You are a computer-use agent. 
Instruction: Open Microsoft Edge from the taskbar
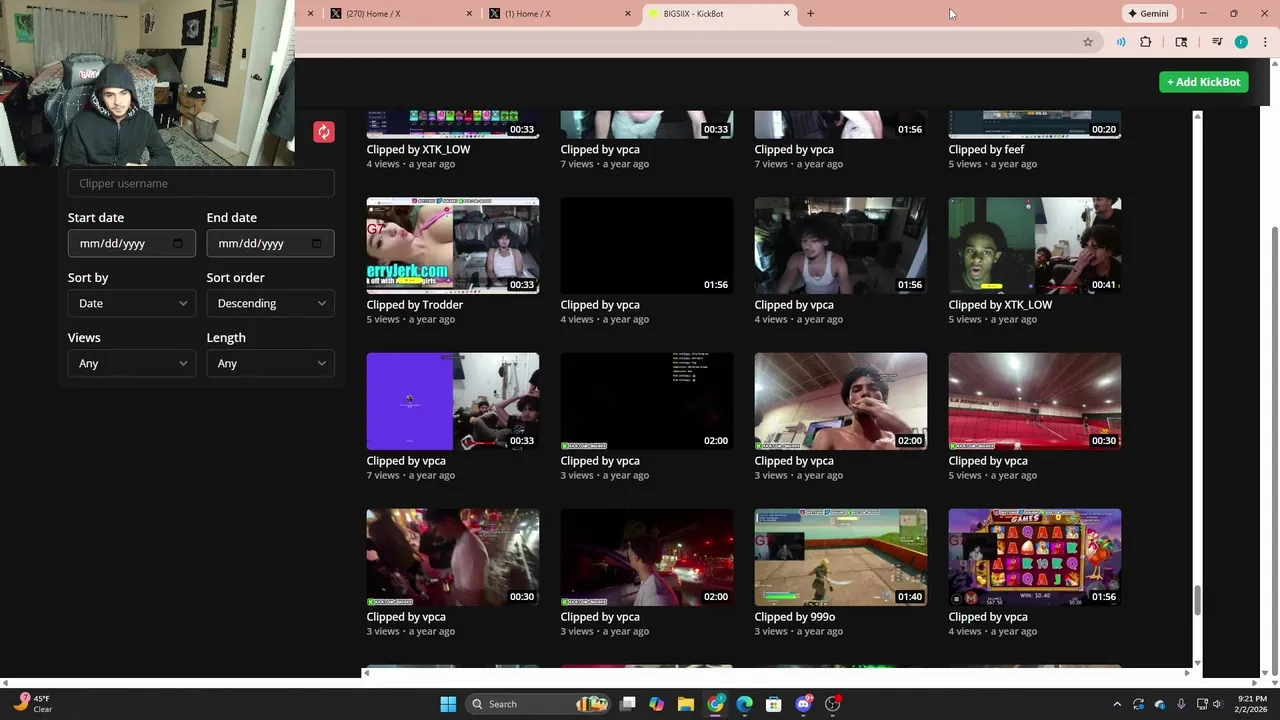click(x=744, y=704)
